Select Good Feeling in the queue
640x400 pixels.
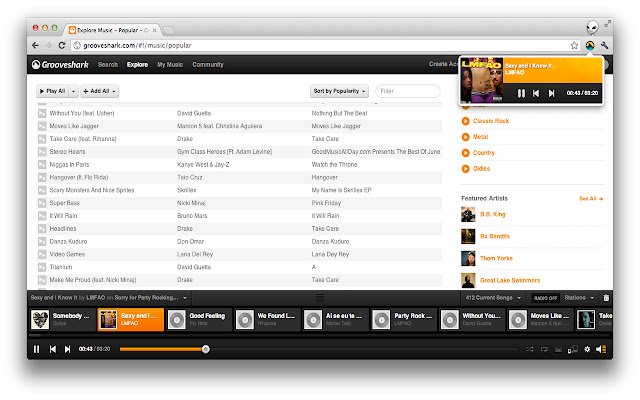point(199,320)
